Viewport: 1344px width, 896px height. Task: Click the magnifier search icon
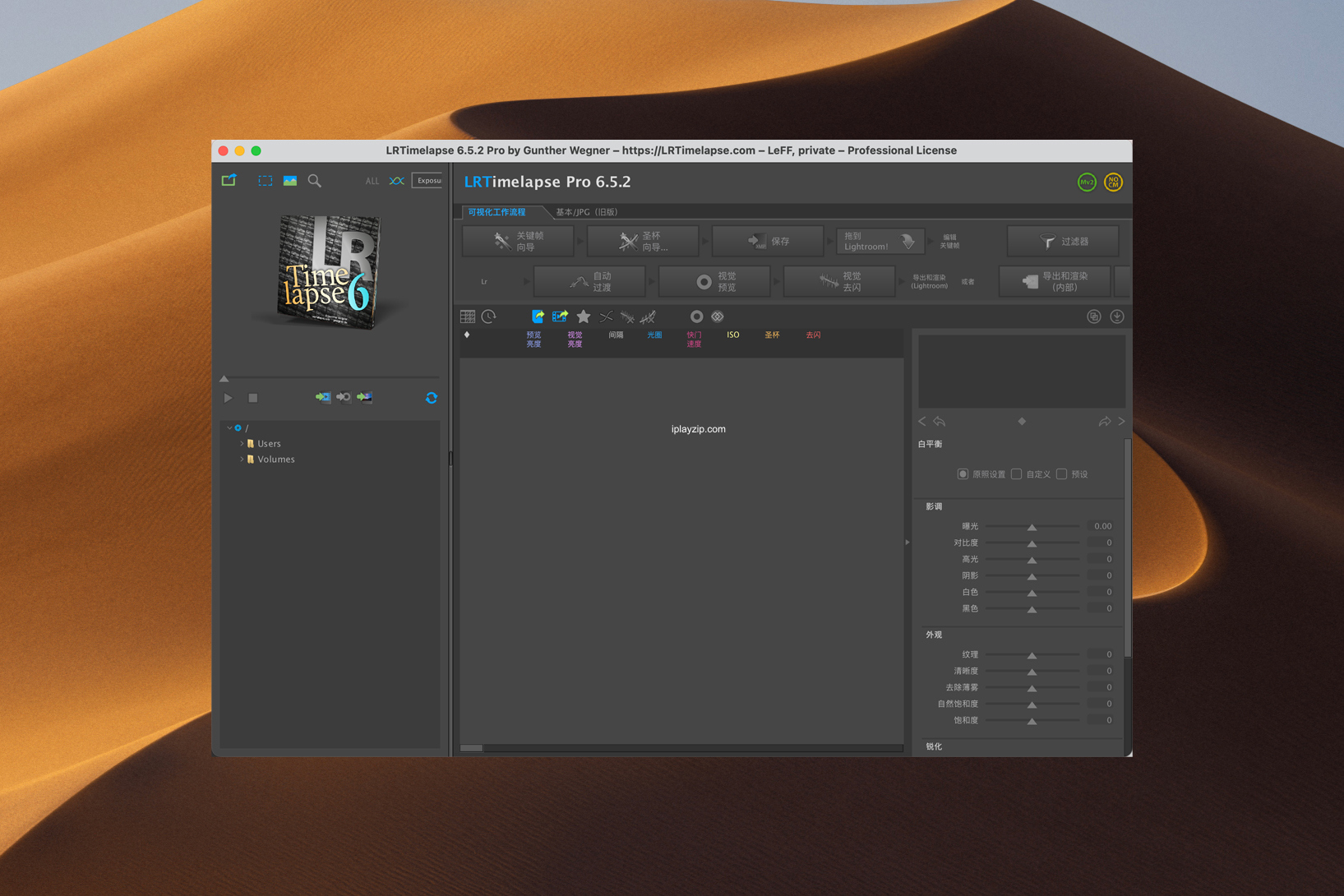point(315,180)
